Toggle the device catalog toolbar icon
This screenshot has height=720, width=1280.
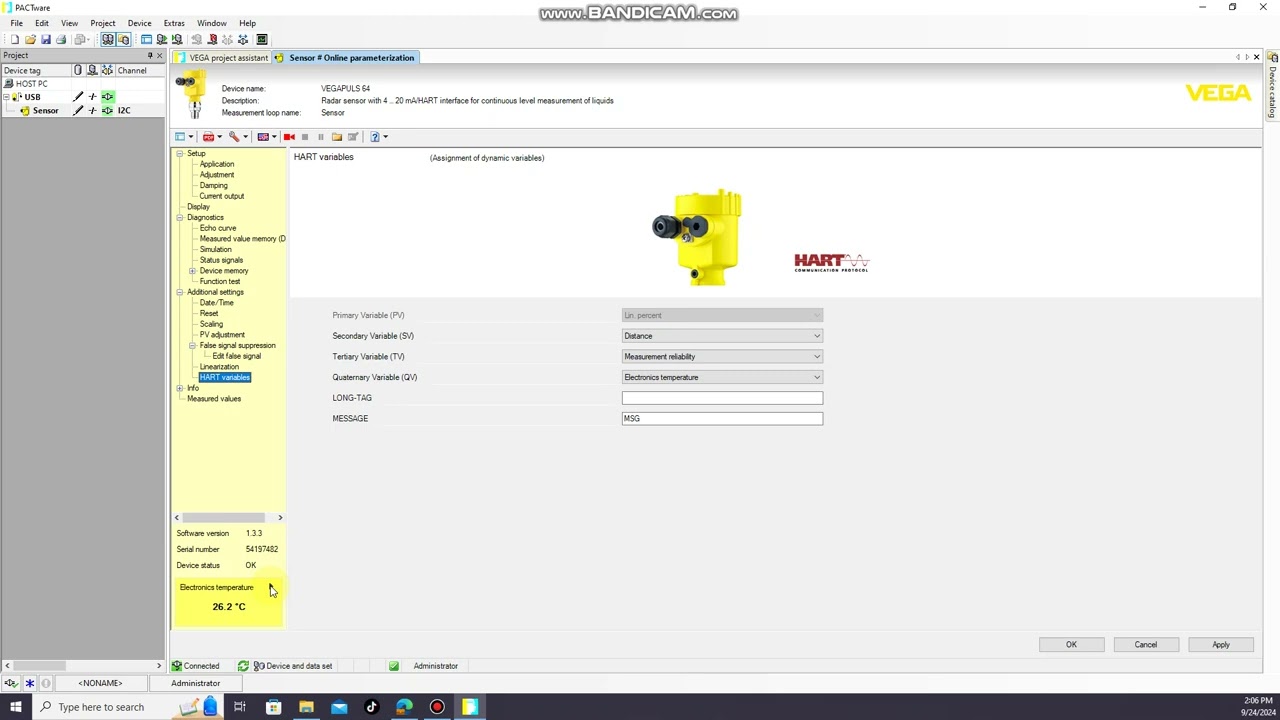point(123,40)
